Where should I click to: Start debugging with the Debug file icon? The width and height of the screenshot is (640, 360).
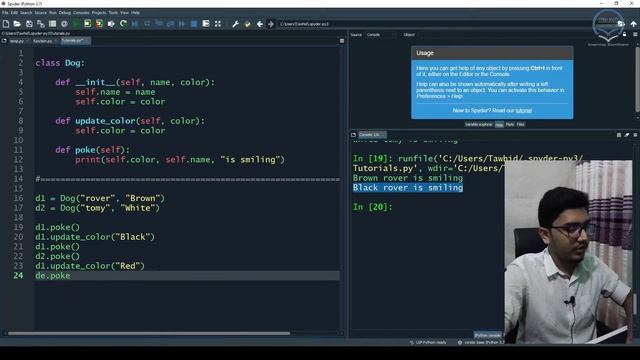click(x=135, y=24)
